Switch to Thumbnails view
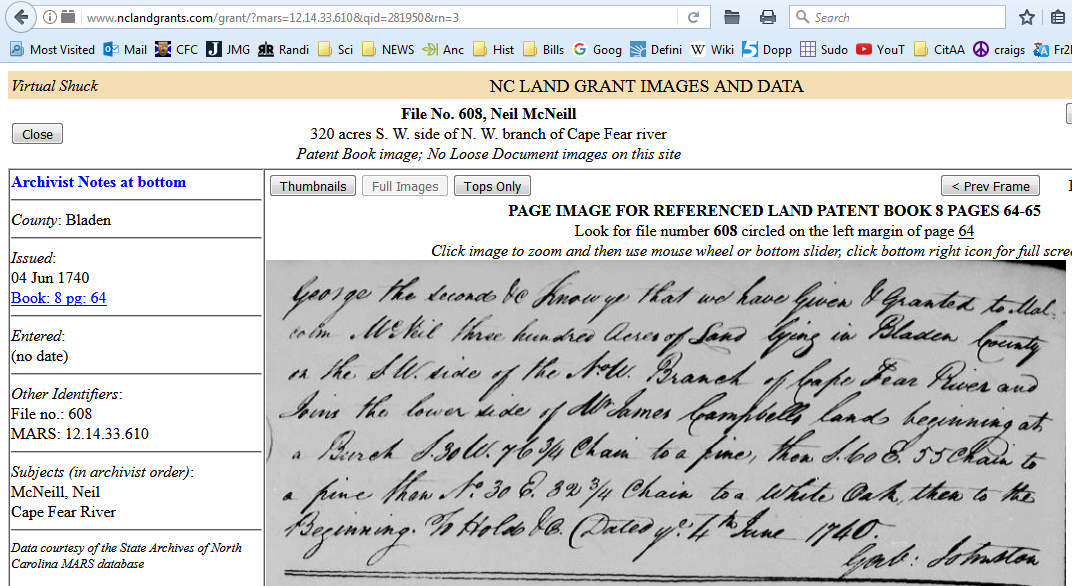 point(313,186)
